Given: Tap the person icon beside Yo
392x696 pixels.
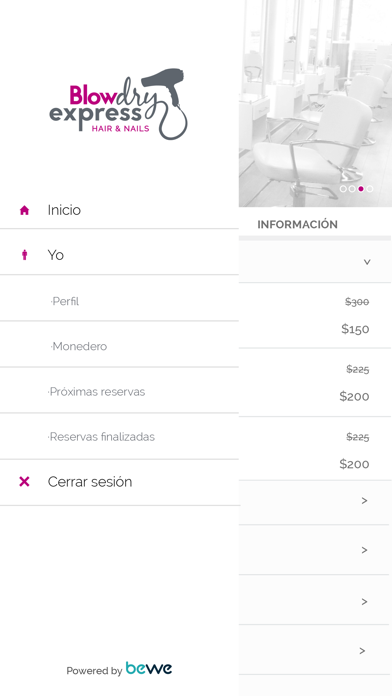Looking at the screenshot, I should pos(24,255).
